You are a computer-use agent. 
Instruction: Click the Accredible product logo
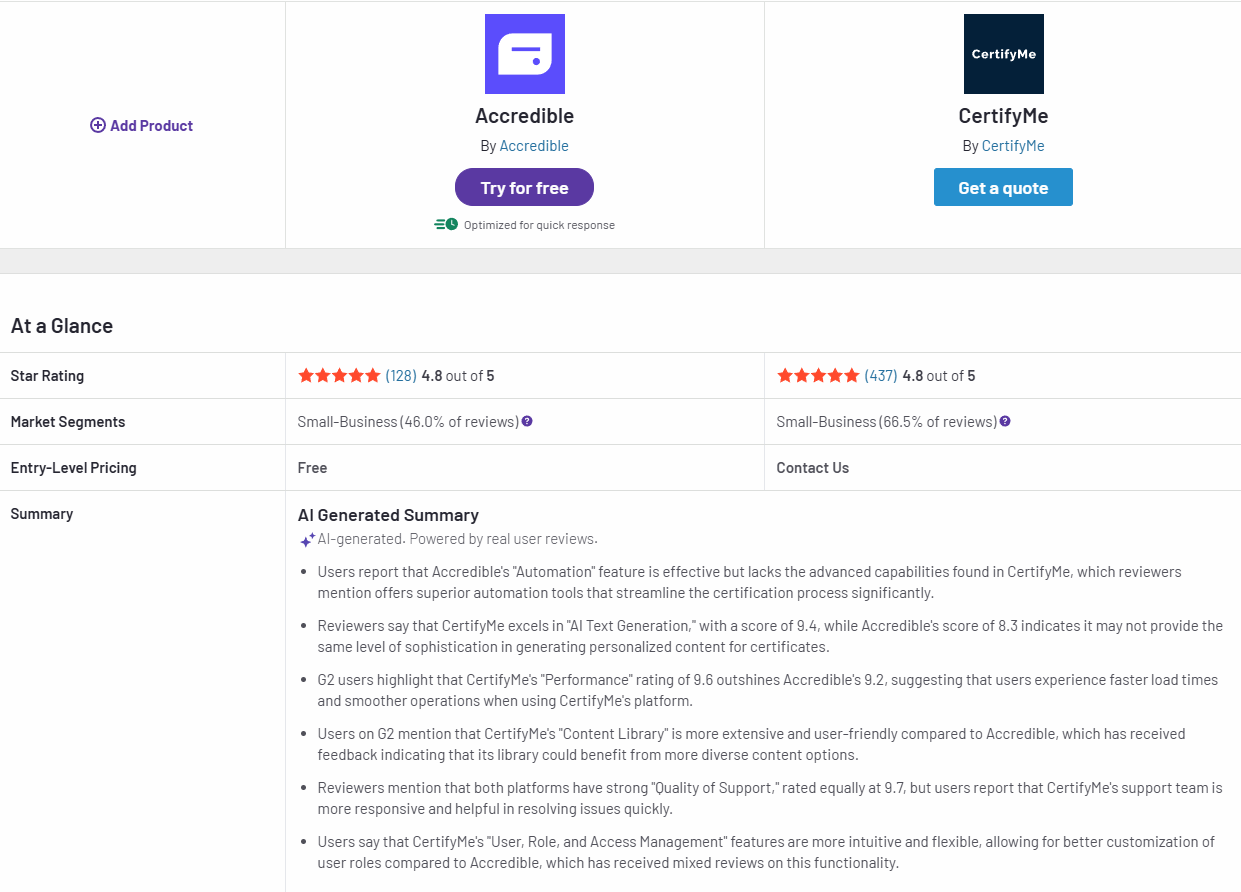524,54
